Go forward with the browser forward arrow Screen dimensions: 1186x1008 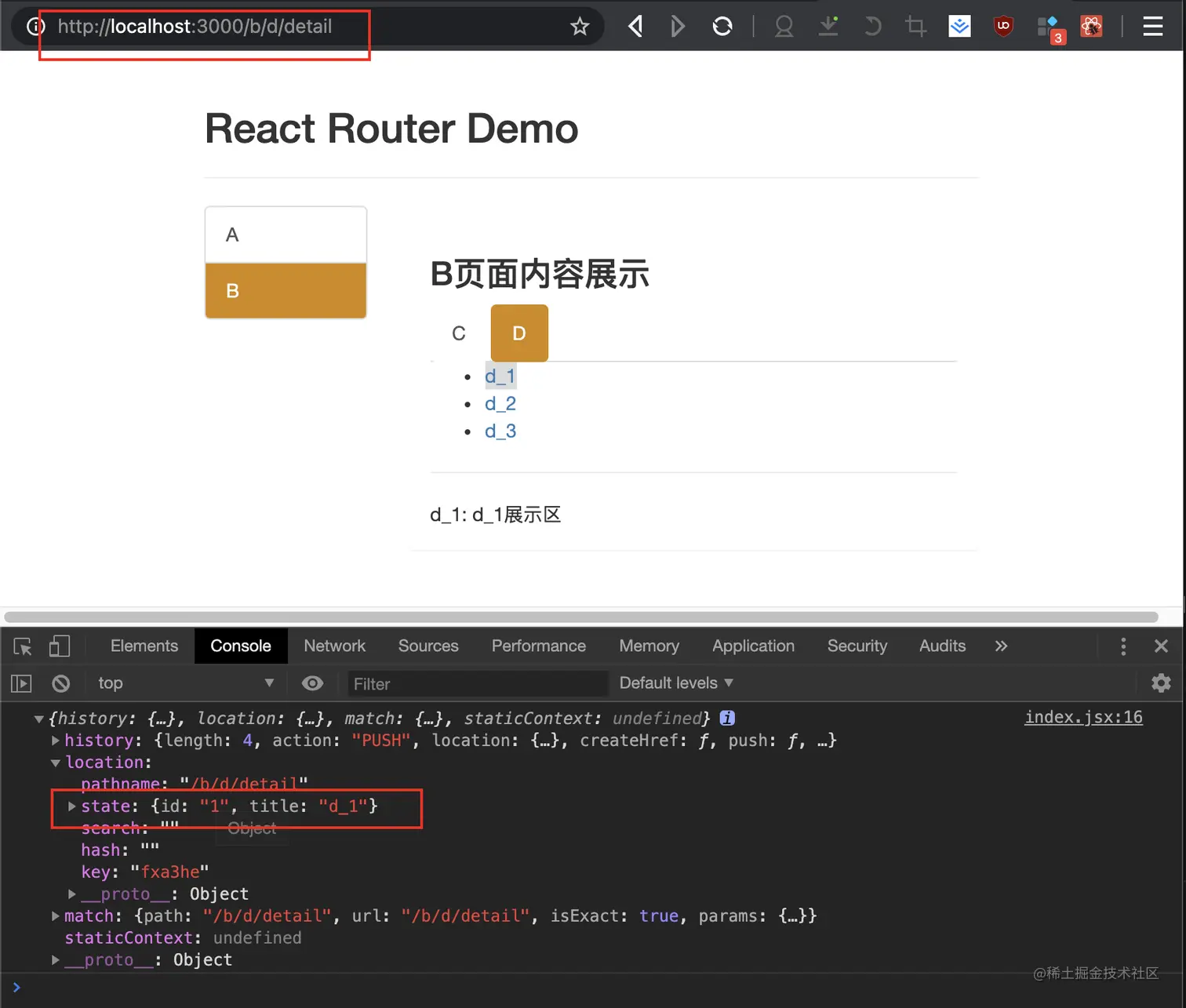(678, 27)
